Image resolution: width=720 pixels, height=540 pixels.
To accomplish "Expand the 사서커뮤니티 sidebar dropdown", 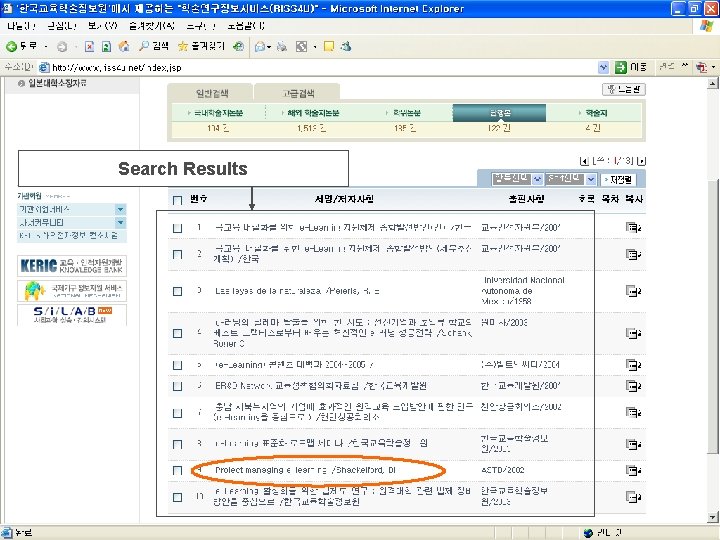I will [120, 223].
